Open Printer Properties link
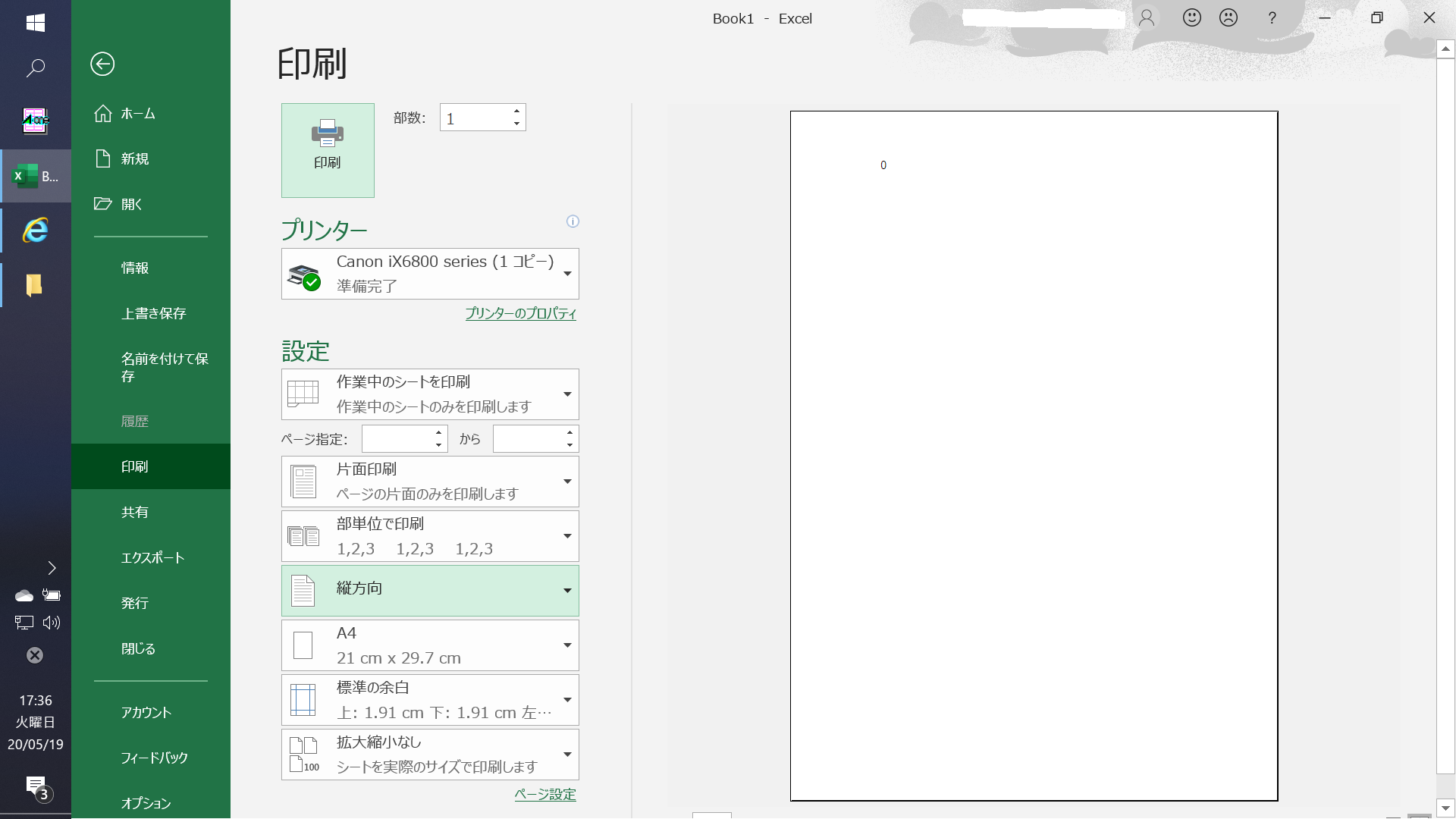1456x819 pixels. point(520,313)
